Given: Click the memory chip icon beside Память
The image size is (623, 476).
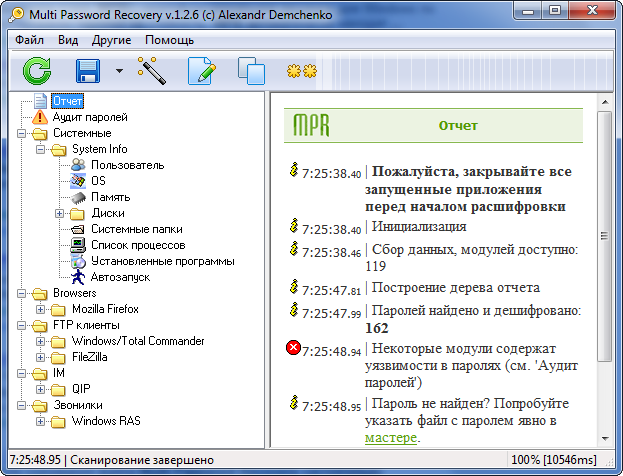Looking at the screenshot, I should pyautogui.click(x=78, y=197).
